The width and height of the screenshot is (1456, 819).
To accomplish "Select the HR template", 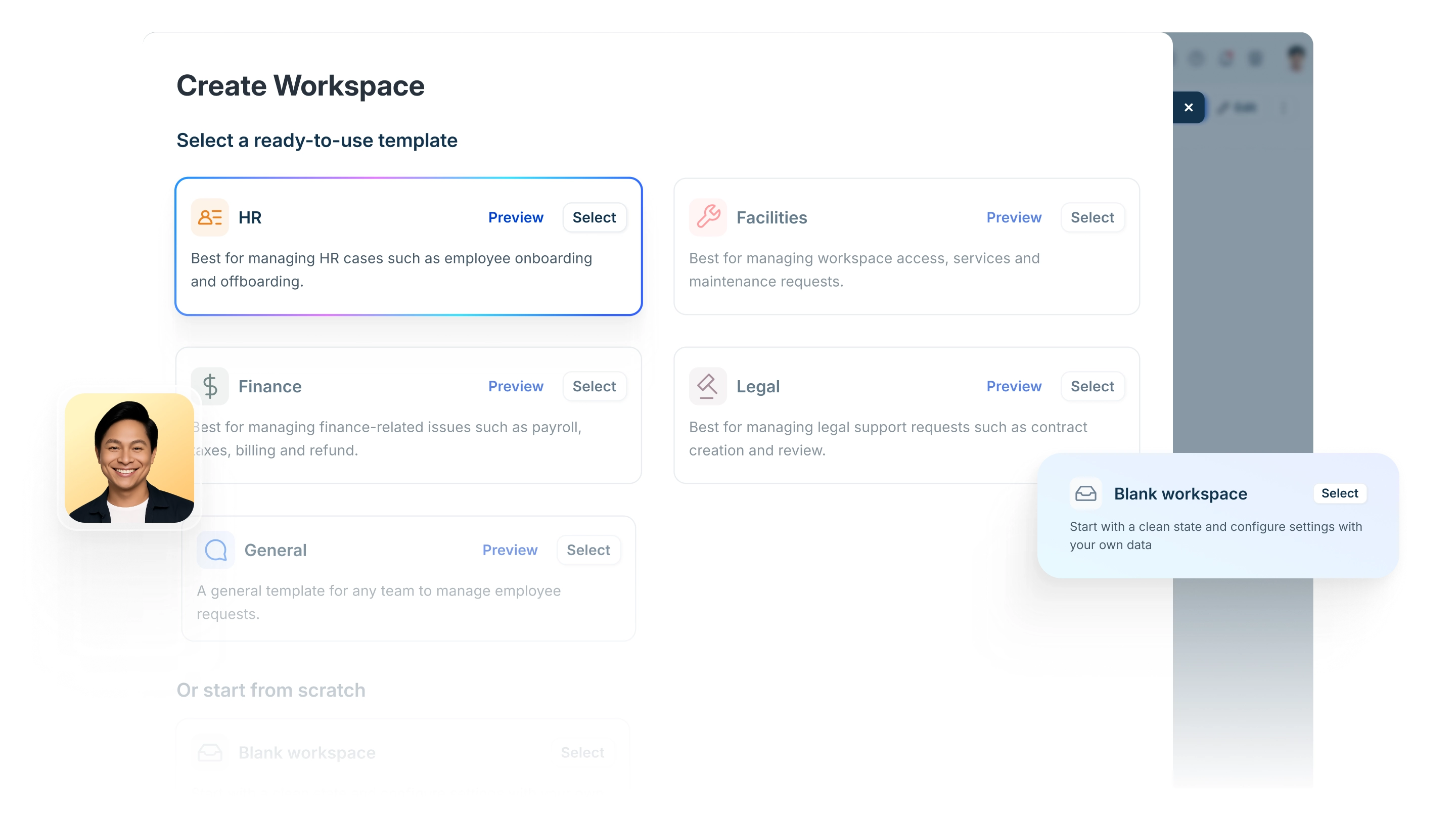I will (x=594, y=217).
